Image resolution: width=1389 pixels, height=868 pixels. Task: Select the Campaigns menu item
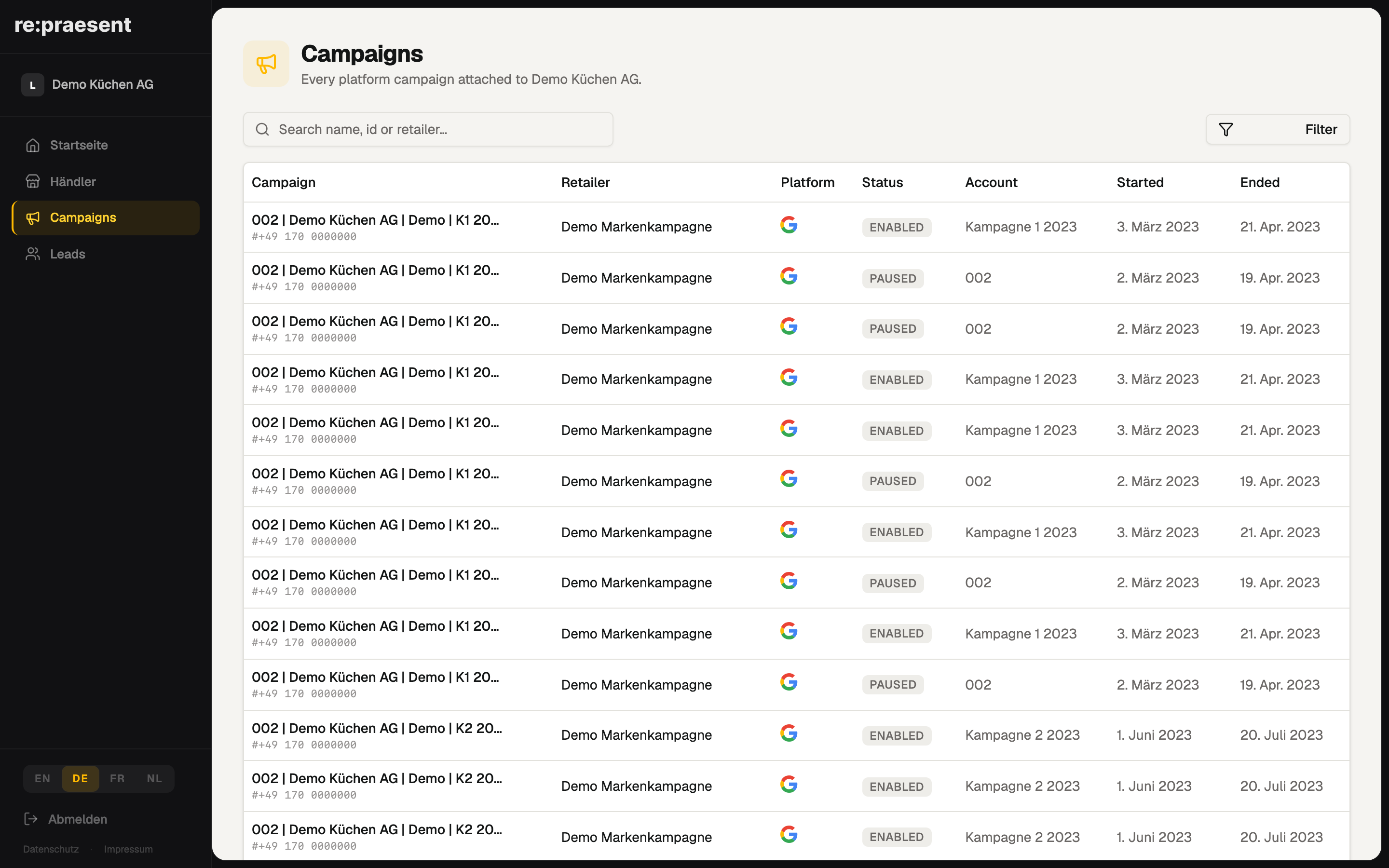(x=106, y=217)
